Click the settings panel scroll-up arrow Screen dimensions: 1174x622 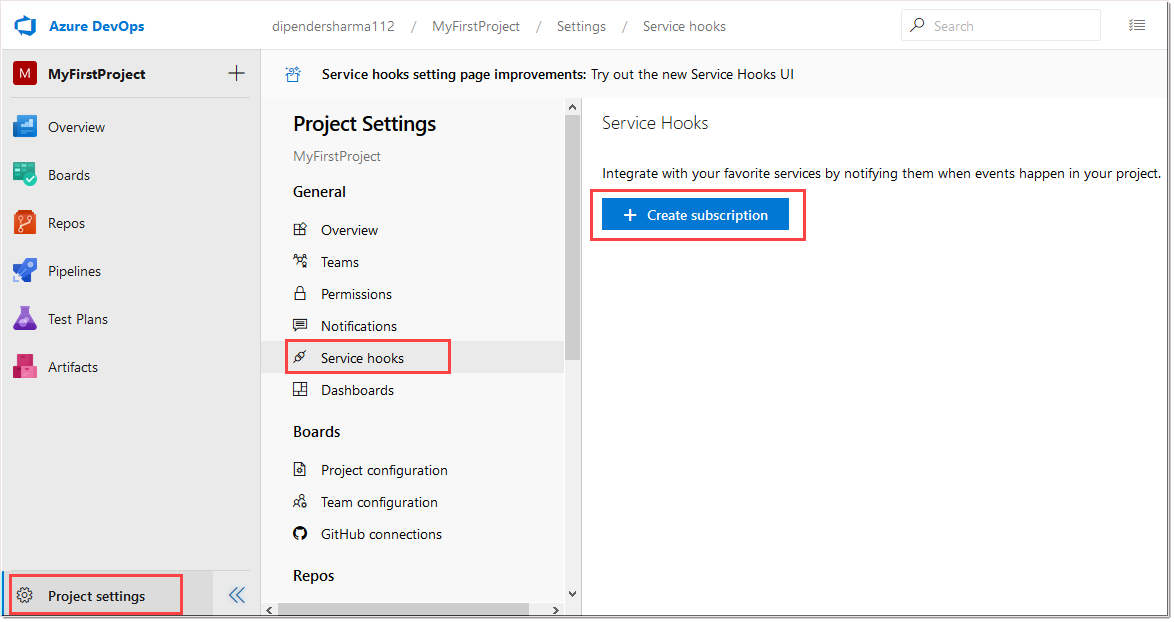tap(572, 107)
